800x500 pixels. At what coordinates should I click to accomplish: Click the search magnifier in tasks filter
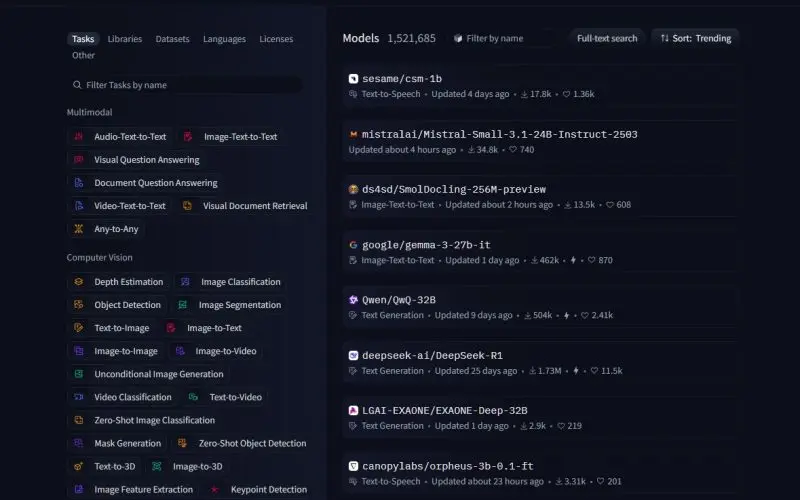(77, 85)
